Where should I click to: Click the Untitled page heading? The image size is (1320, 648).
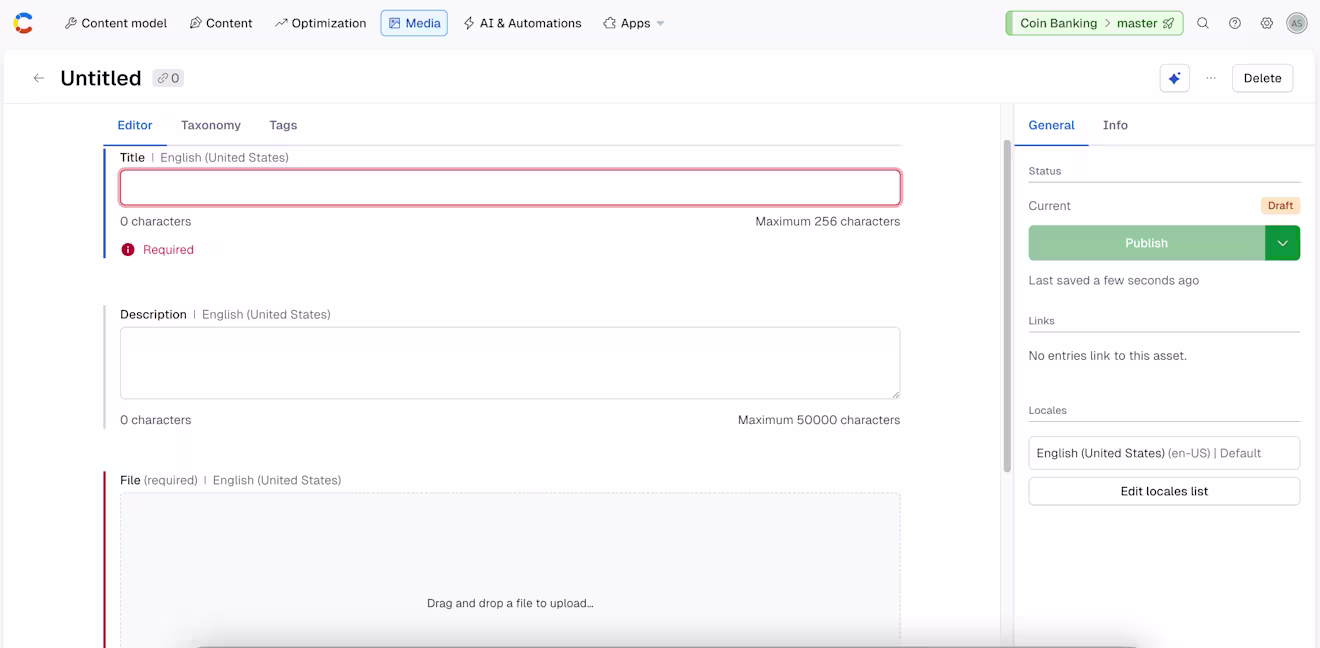click(101, 78)
